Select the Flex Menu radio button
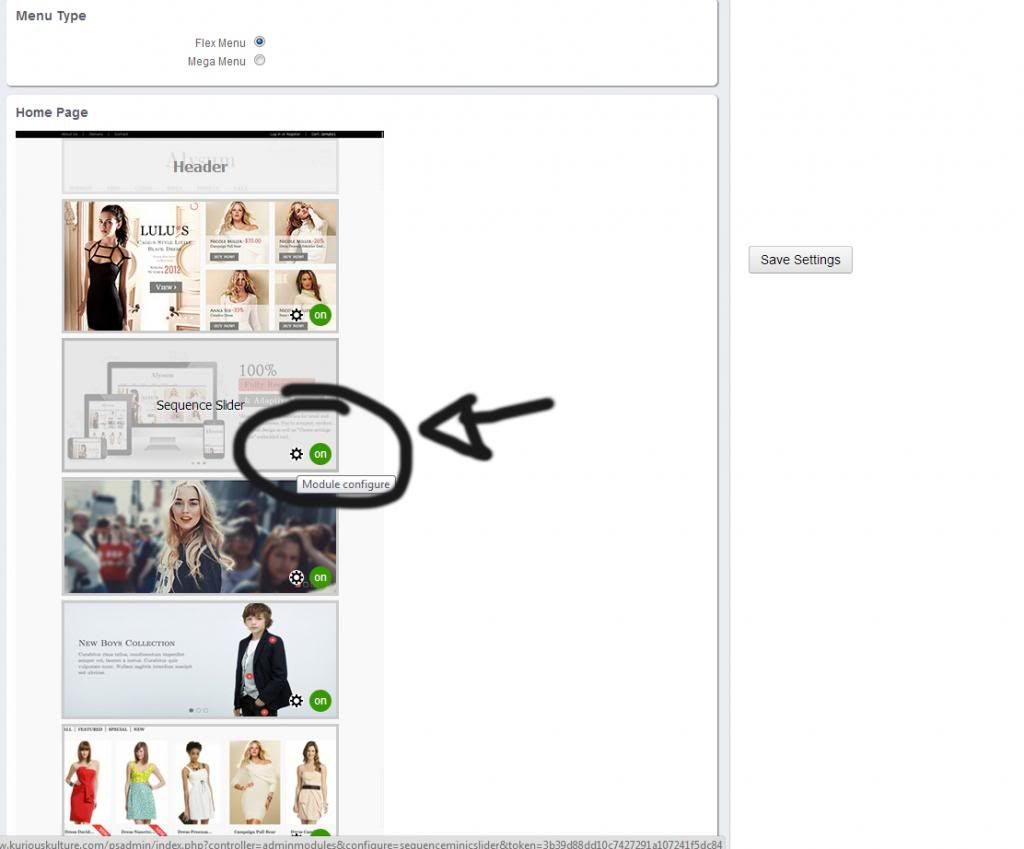The image size is (1024, 849). (x=260, y=42)
